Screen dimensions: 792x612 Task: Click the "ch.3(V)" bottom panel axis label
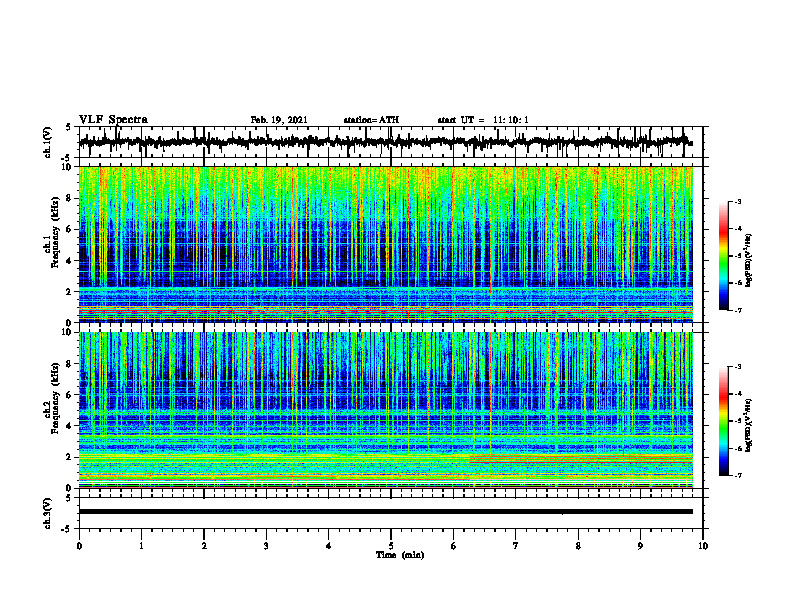coord(48,514)
